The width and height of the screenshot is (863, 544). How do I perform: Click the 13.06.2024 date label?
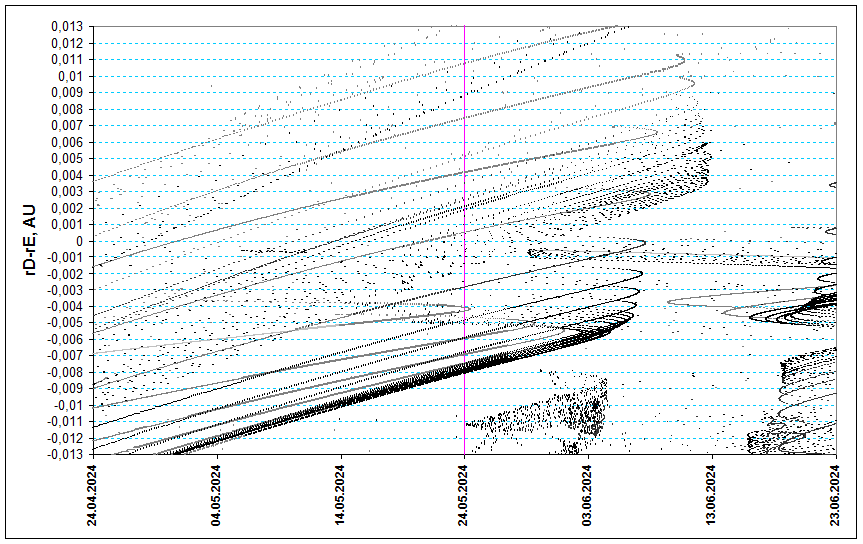tap(711, 496)
